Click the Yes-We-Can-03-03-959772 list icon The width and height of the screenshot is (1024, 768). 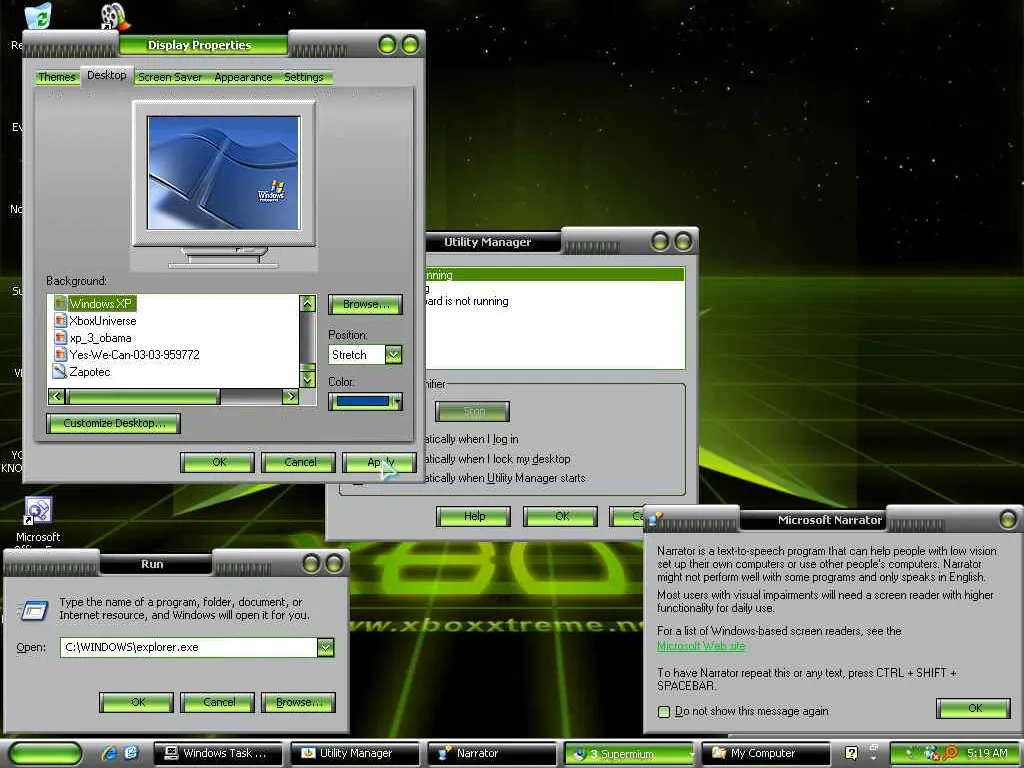[x=60, y=354]
